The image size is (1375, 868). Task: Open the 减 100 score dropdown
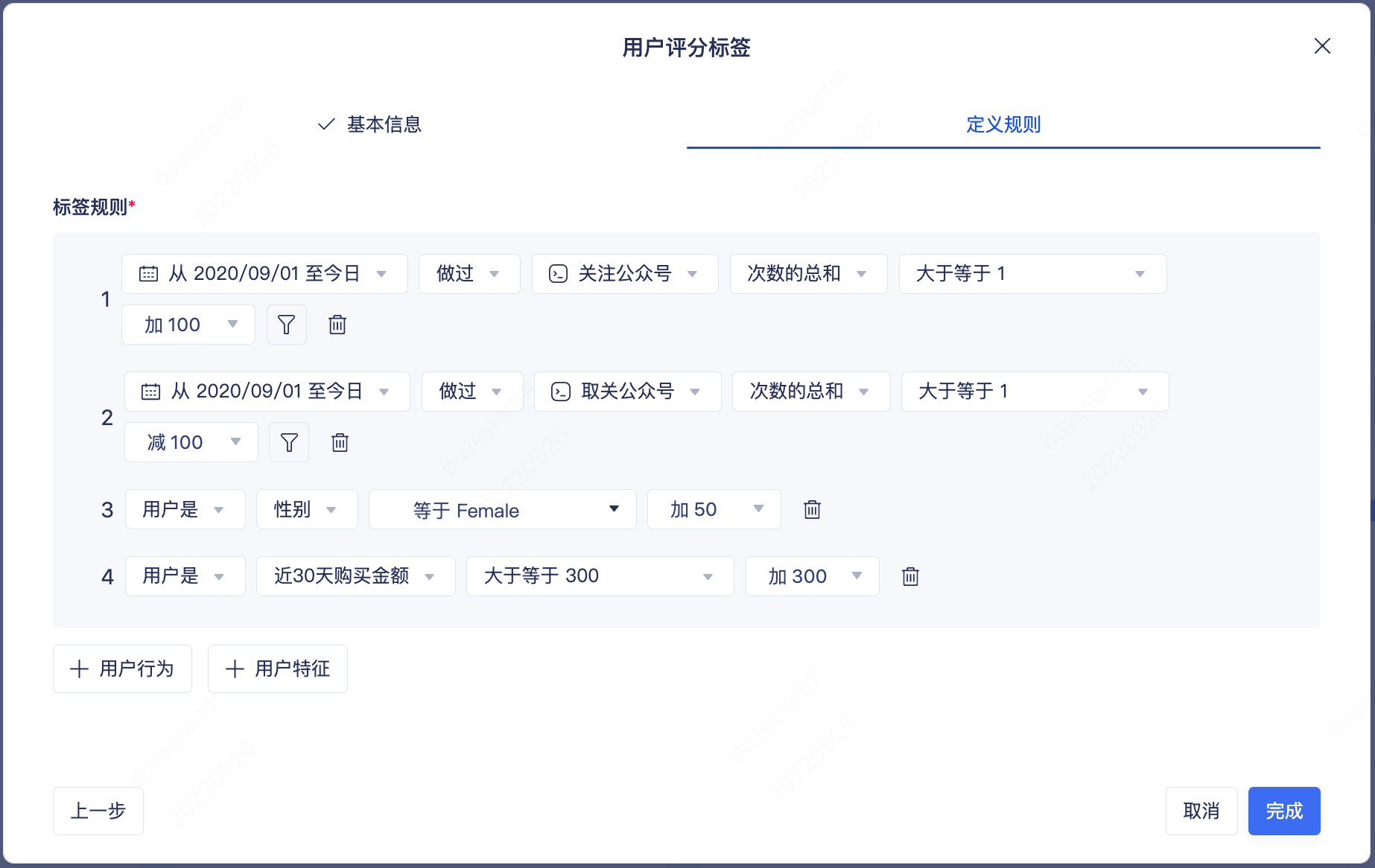coord(191,442)
